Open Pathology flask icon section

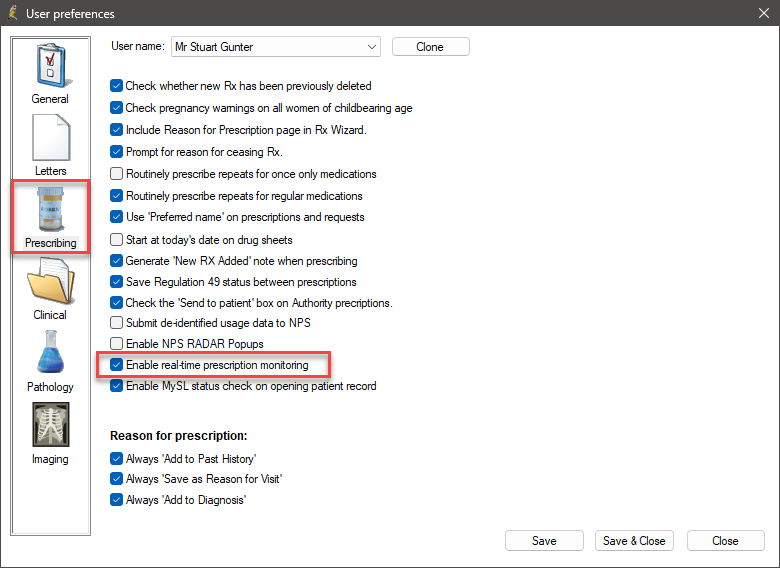coord(50,354)
